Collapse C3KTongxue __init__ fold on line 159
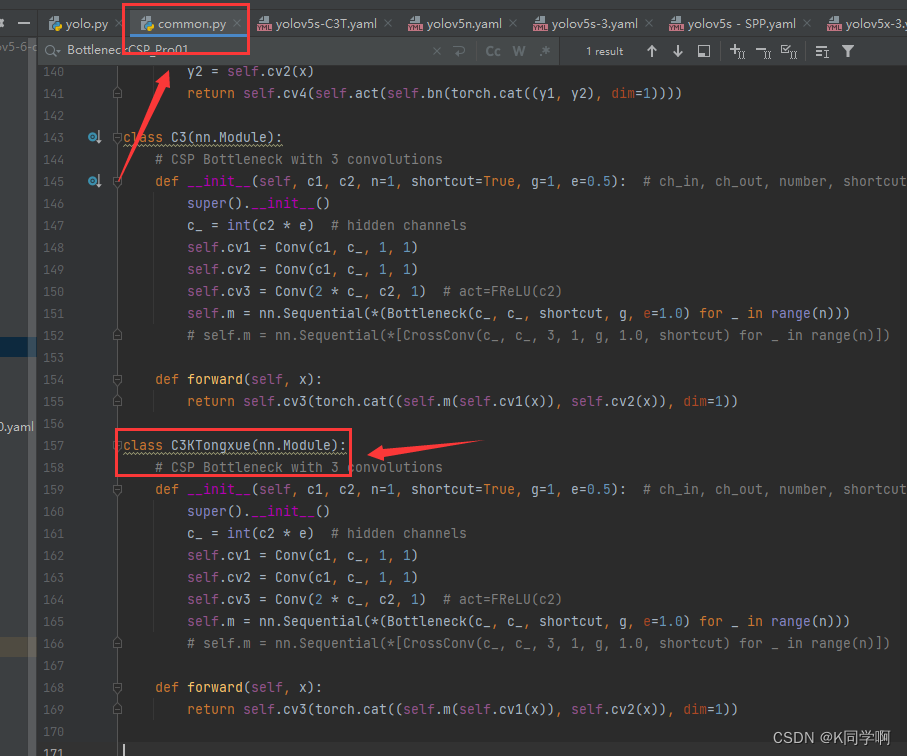The width and height of the screenshot is (907, 756). (x=117, y=489)
